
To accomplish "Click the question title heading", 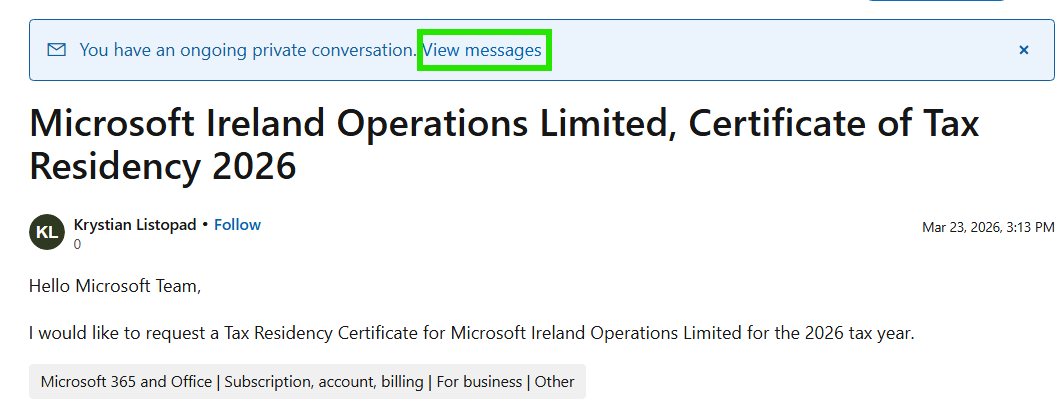I will coord(504,144).
